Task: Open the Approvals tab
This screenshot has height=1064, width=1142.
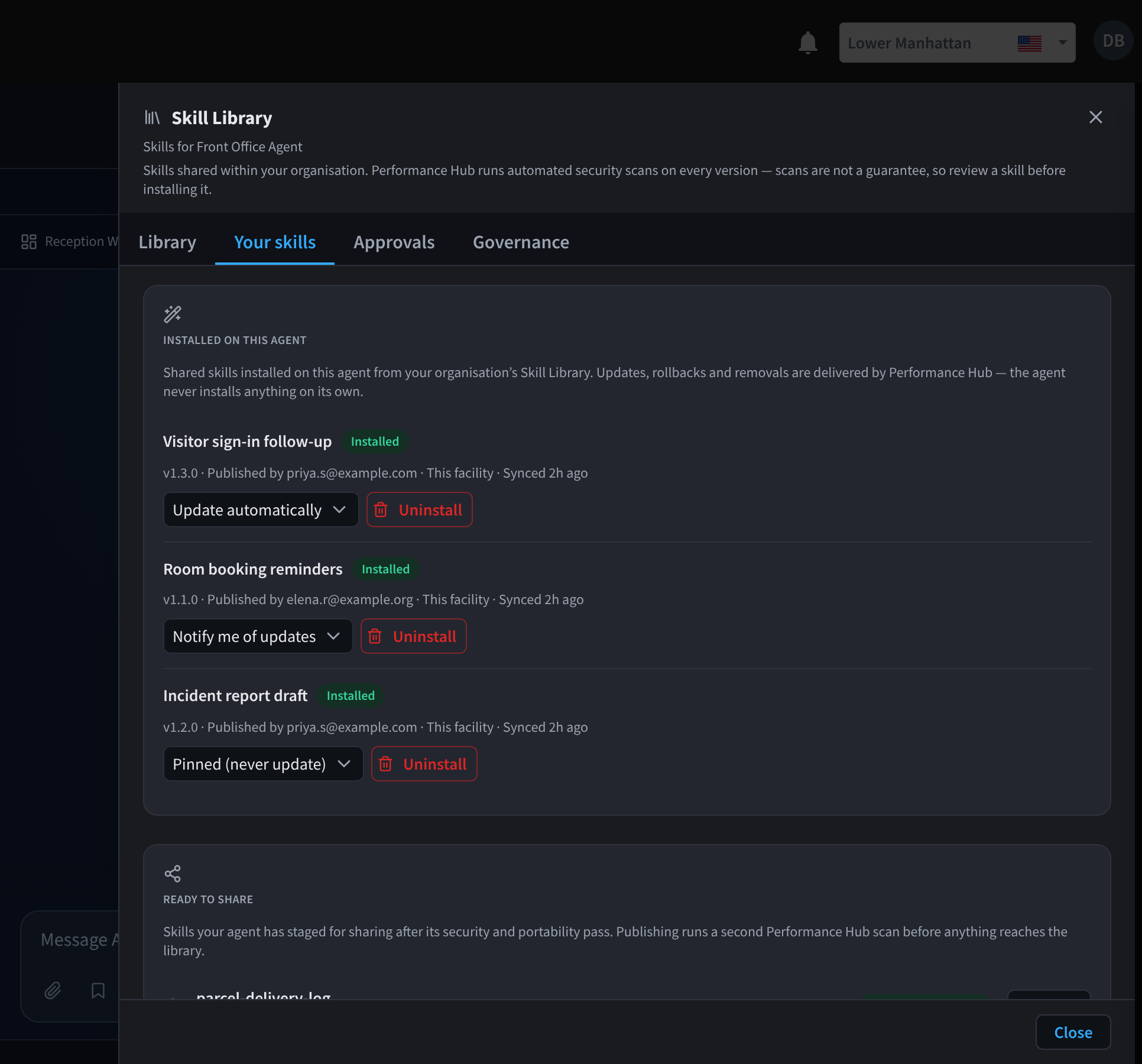Action: pos(394,242)
